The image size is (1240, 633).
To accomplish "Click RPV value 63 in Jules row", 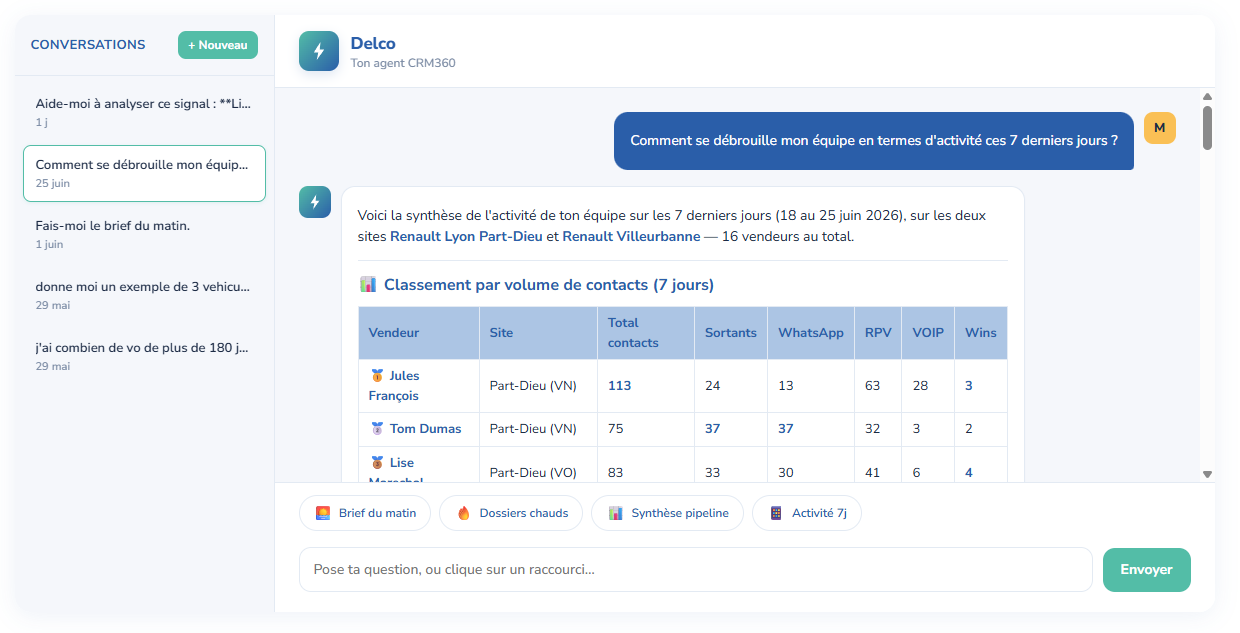I will click(873, 386).
